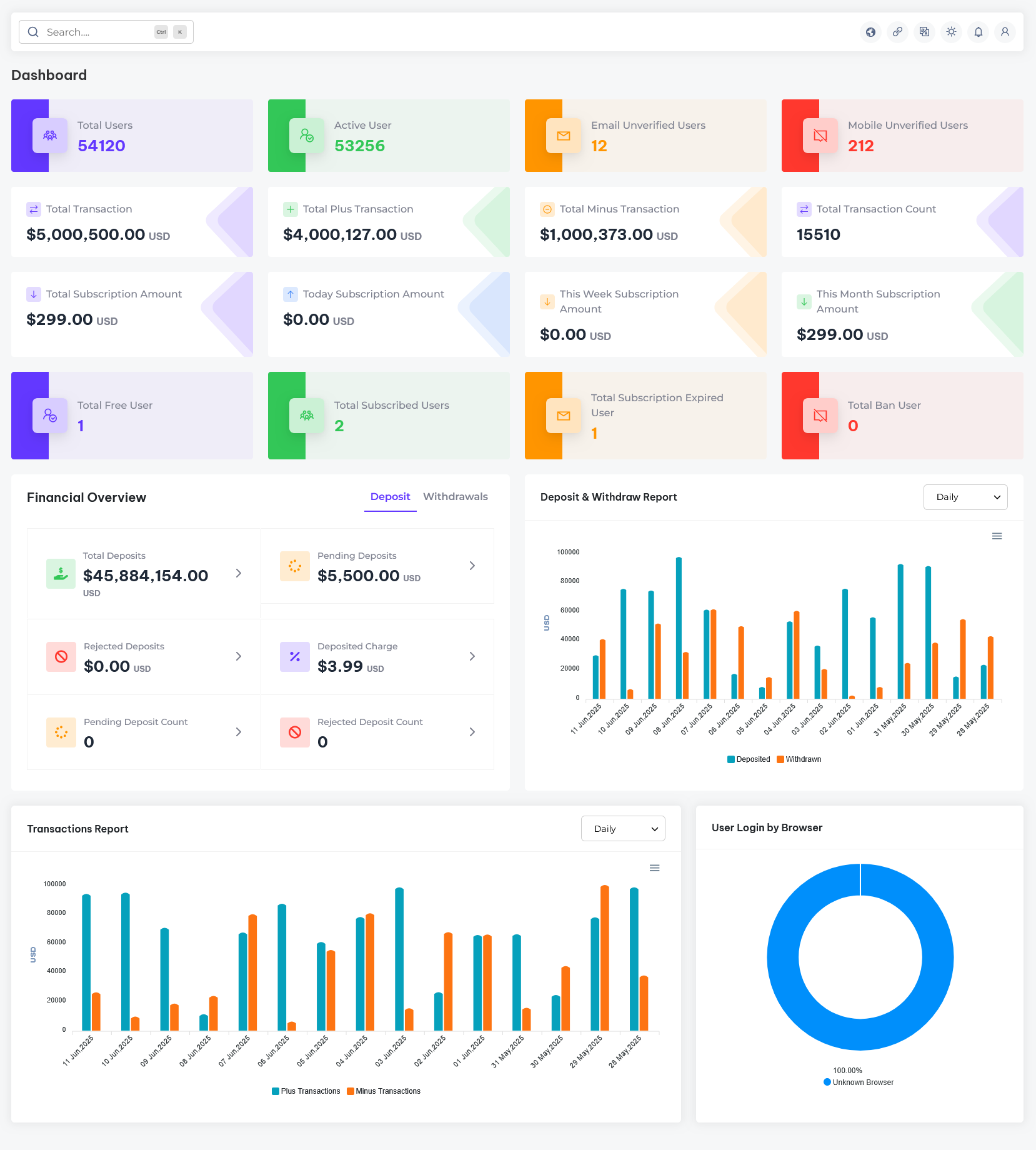The image size is (1036, 1150).
Task: Select the Deposit tab
Action: [390, 497]
